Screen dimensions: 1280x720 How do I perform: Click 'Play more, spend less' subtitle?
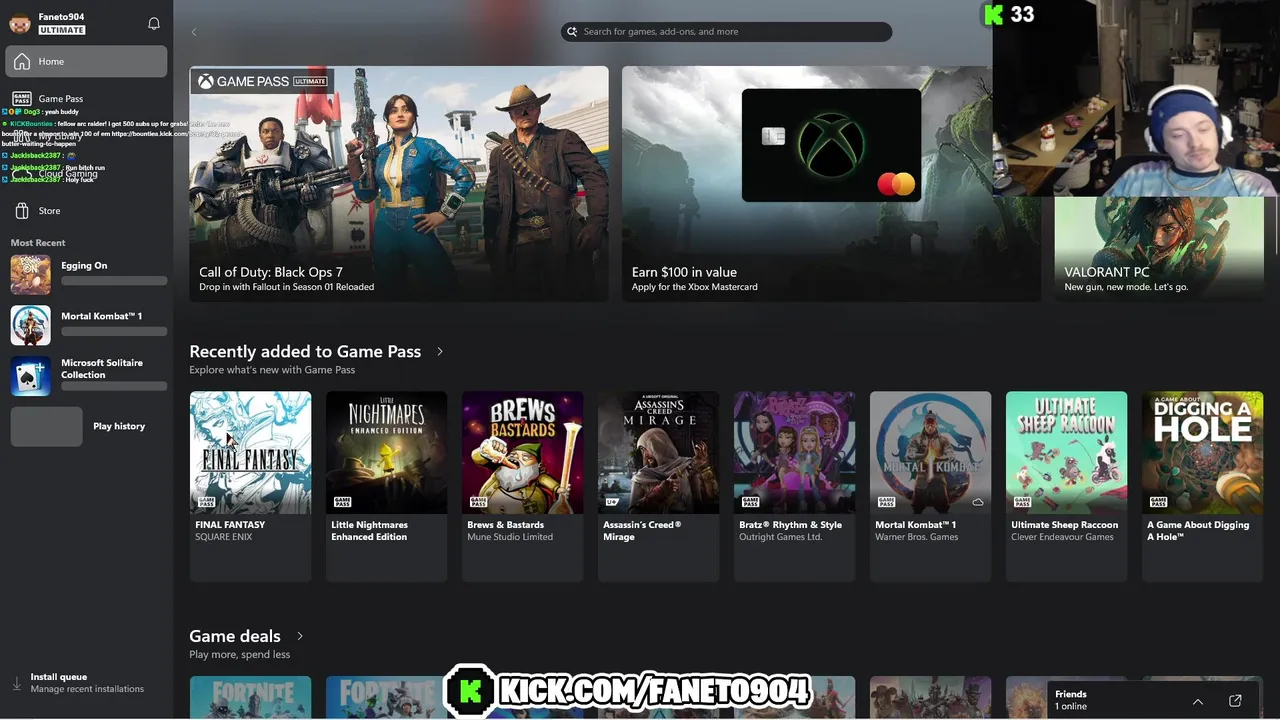pyautogui.click(x=240, y=655)
